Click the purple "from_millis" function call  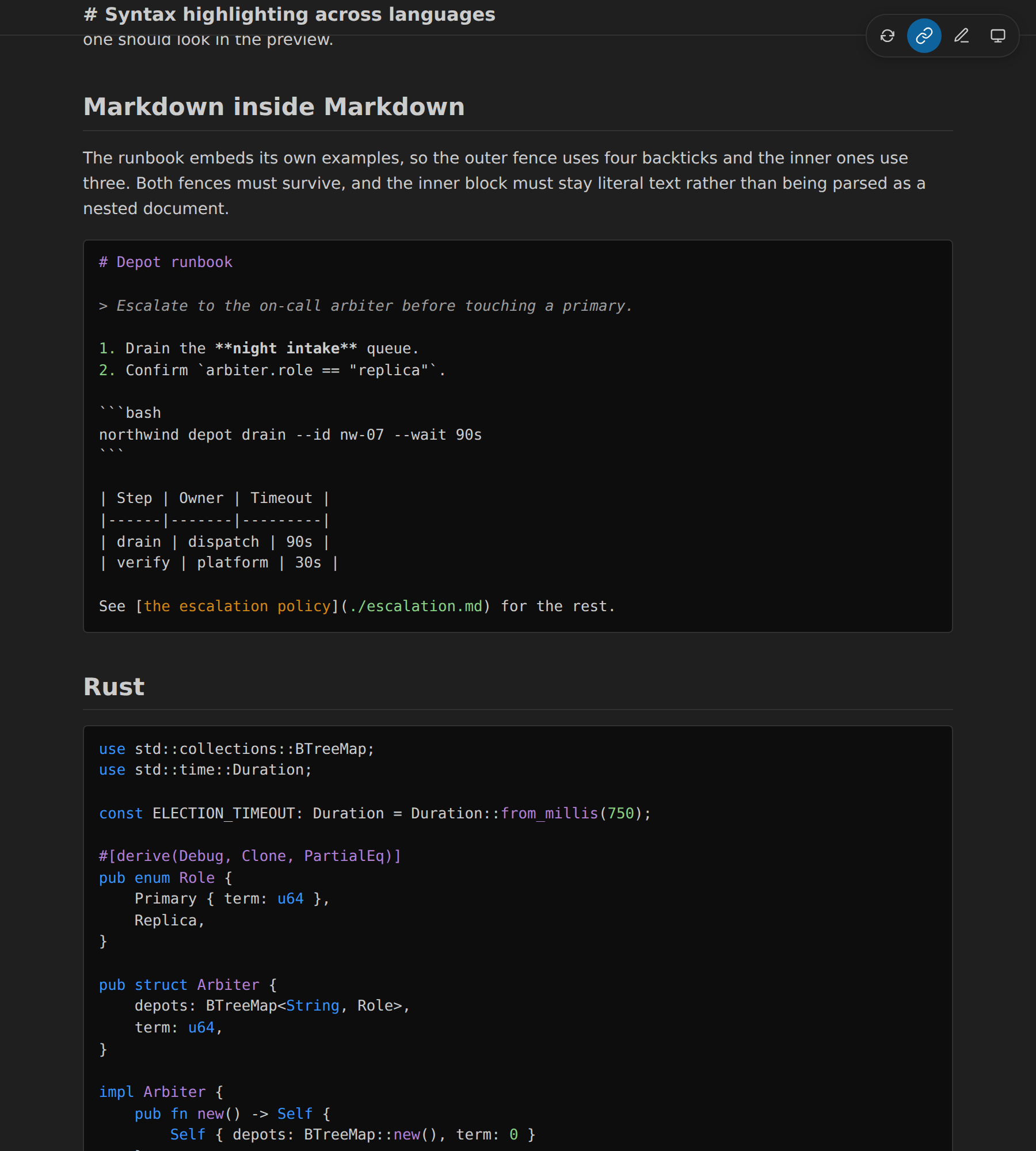(x=550, y=813)
